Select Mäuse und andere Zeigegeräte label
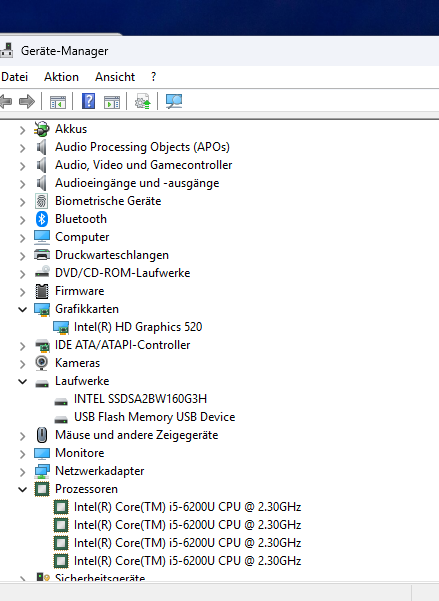Viewport: 439px width, 601px height. 136,435
